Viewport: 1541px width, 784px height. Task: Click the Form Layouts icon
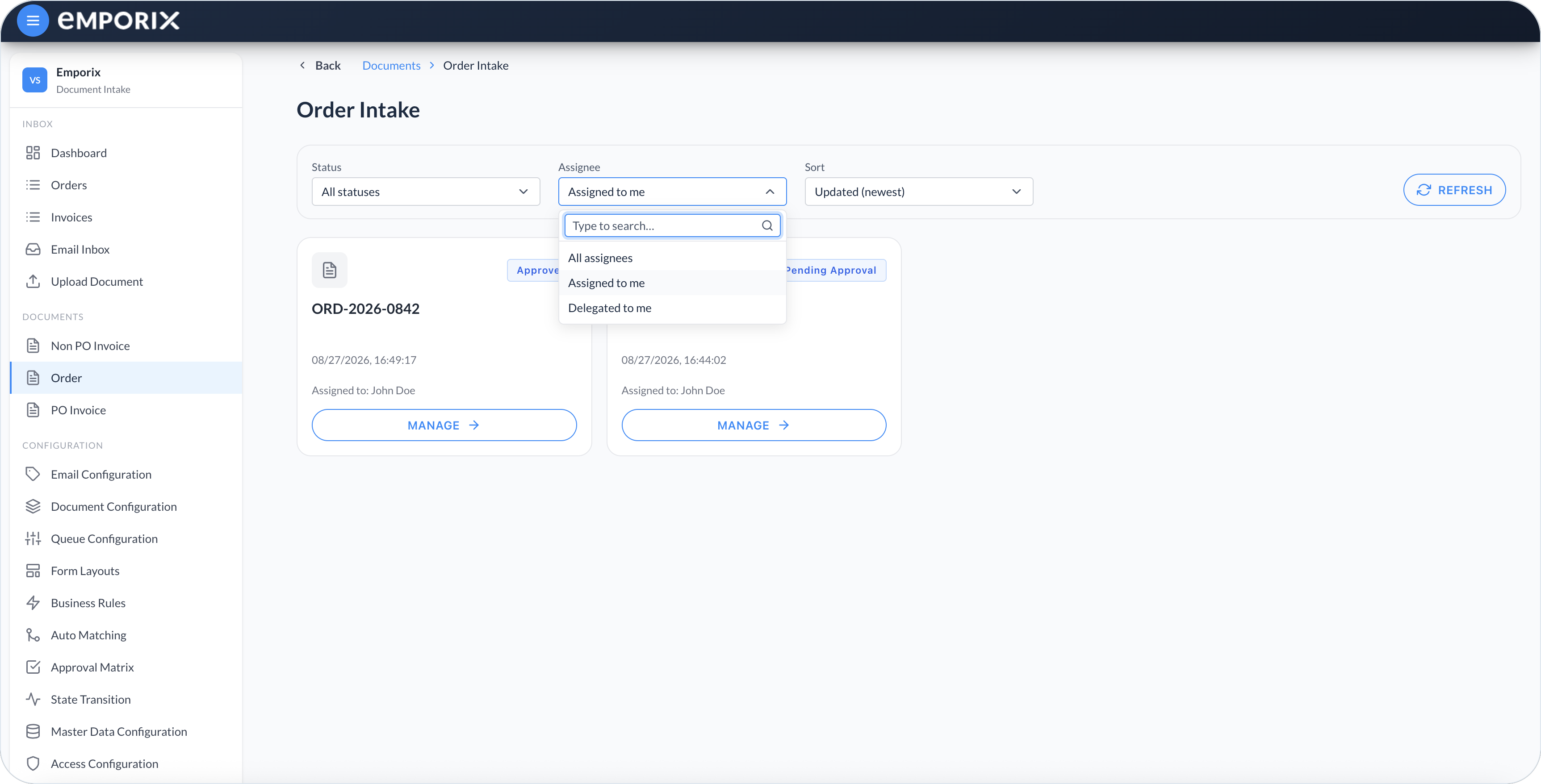click(x=33, y=571)
